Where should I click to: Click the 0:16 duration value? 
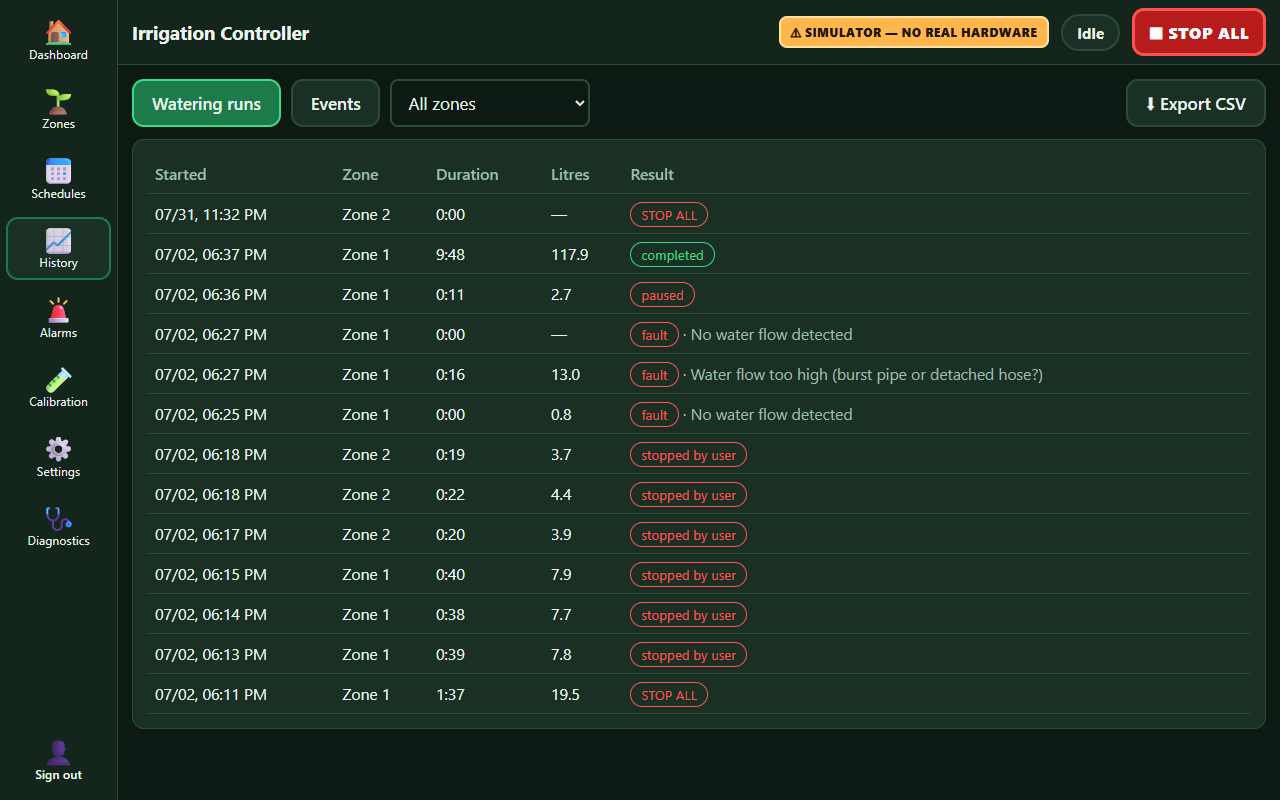coord(450,374)
